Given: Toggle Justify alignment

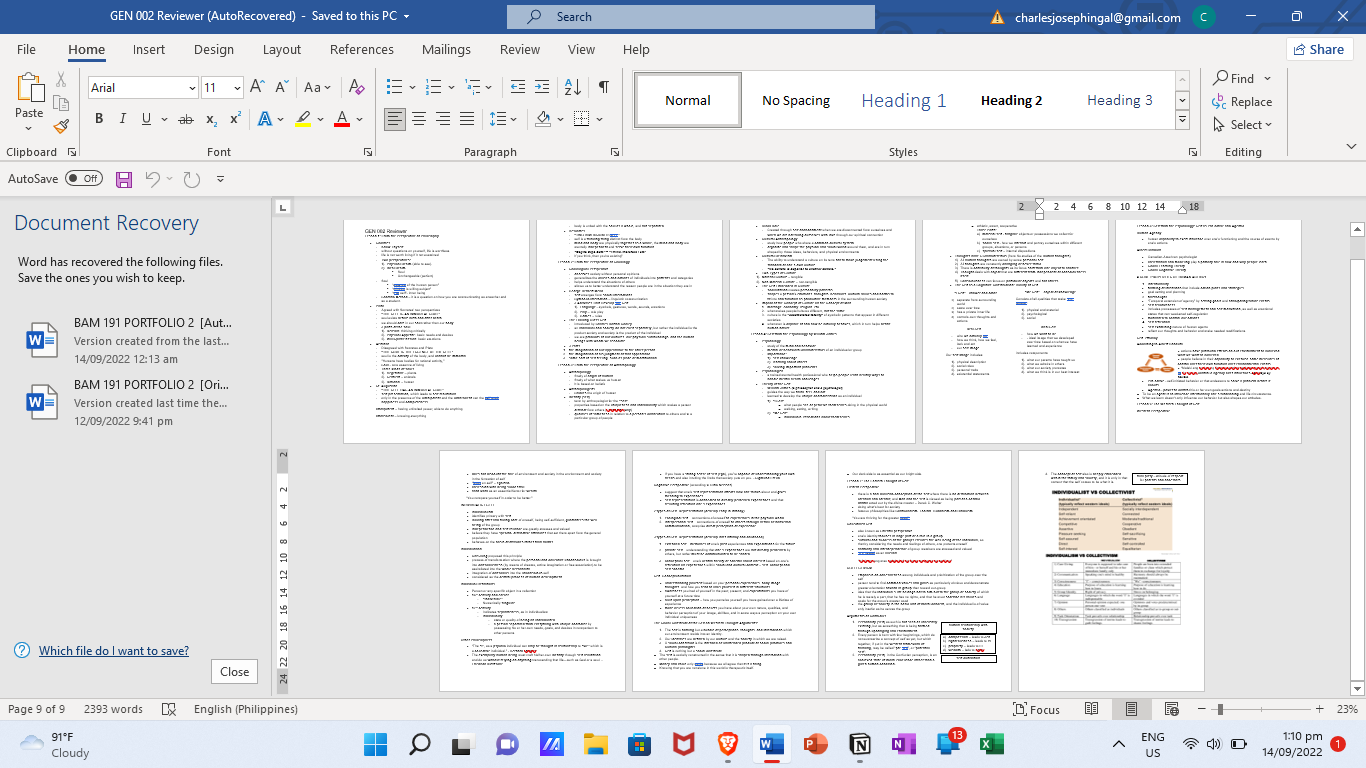Looking at the screenshot, I should click(467, 119).
